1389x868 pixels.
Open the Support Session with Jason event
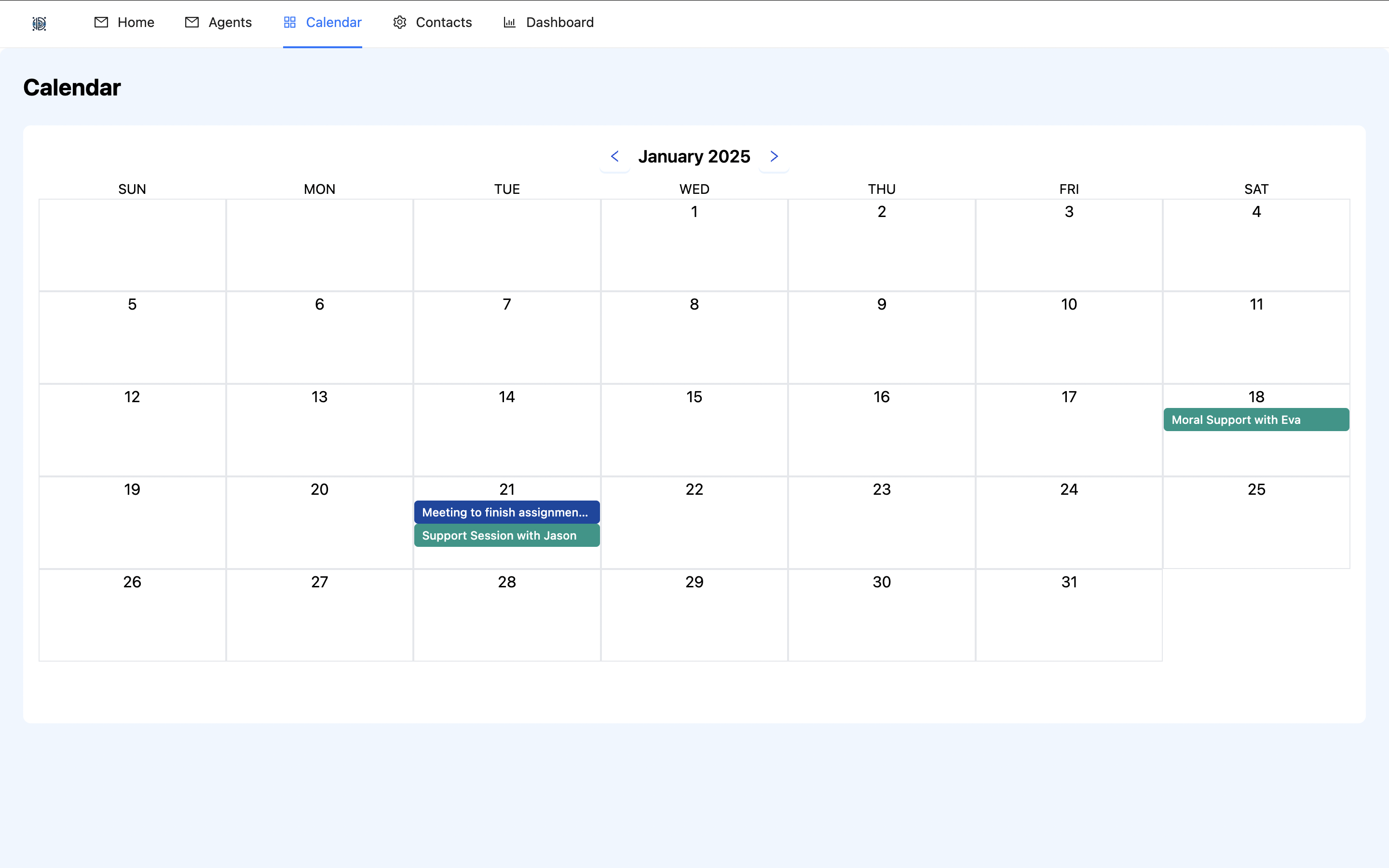506,535
